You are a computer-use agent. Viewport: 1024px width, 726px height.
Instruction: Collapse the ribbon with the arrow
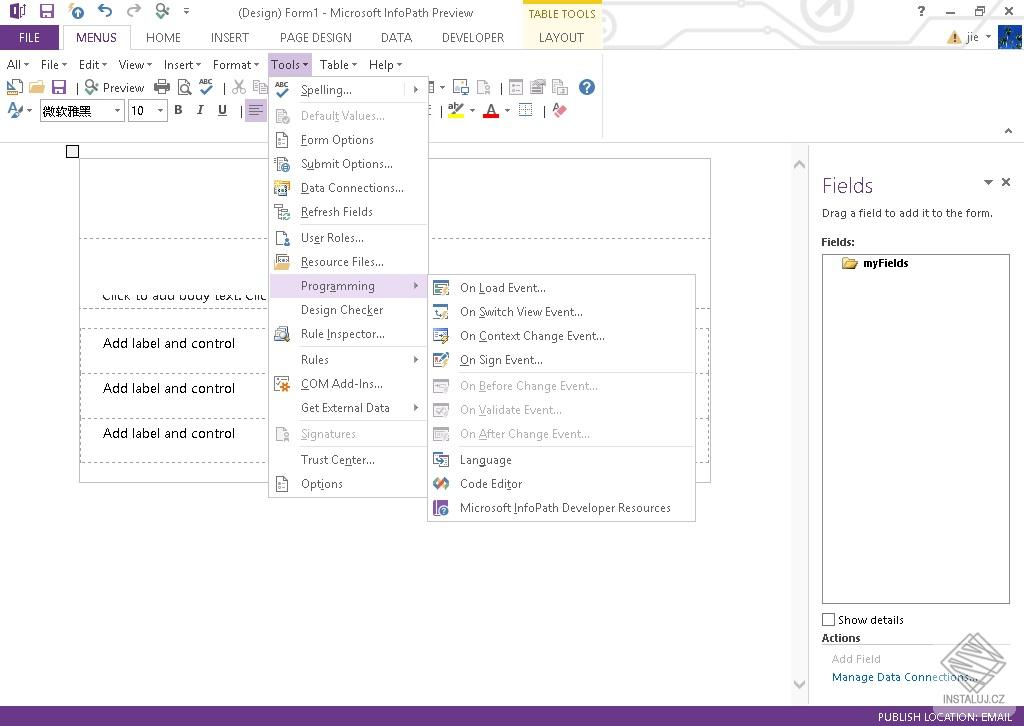pyautogui.click(x=1008, y=131)
